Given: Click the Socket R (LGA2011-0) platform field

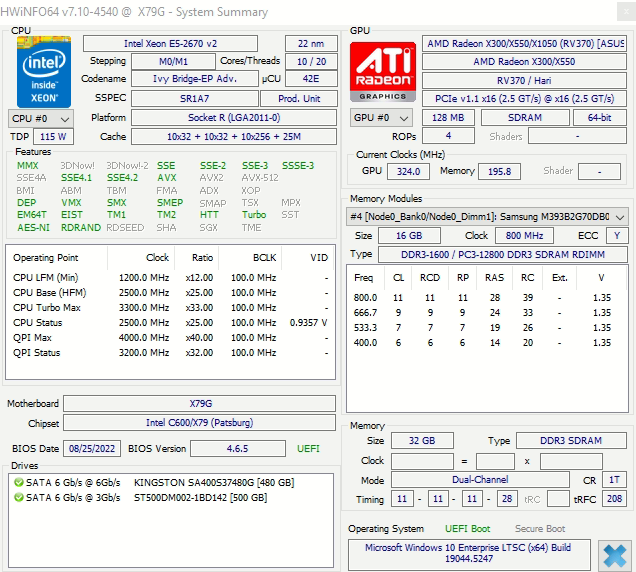Looking at the screenshot, I should [234, 118].
